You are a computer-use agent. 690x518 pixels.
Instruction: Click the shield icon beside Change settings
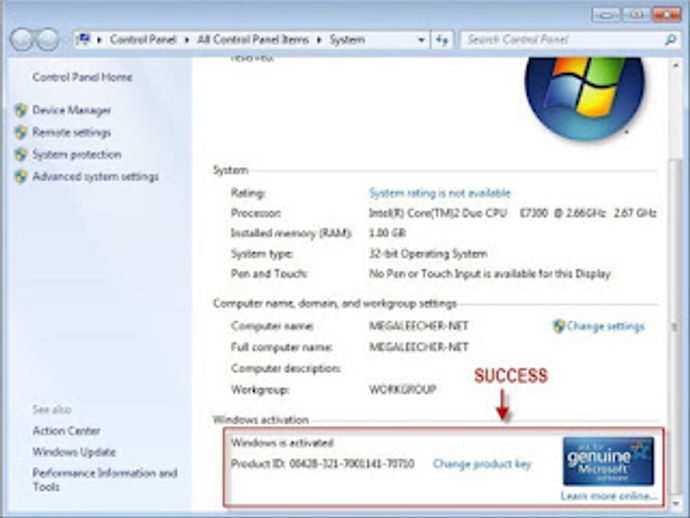(558, 326)
